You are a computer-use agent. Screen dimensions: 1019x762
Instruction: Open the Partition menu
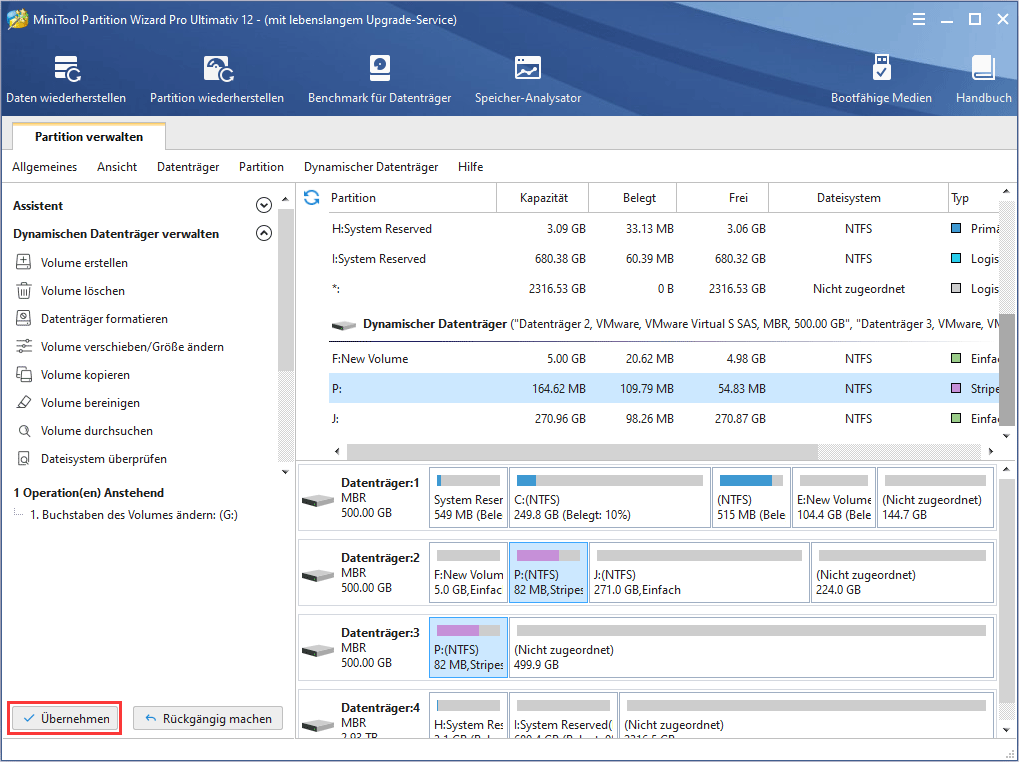[261, 167]
